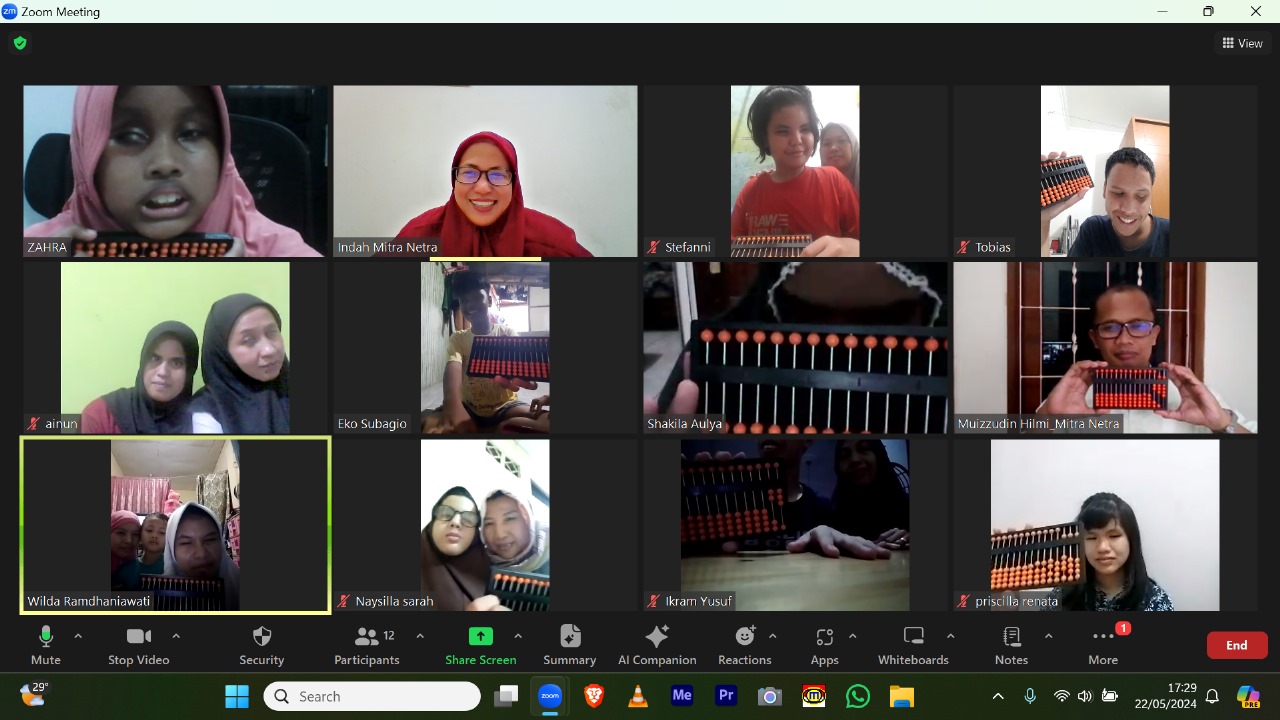Image resolution: width=1280 pixels, height=720 pixels.
Task: Click the meeting Summary icon
Action: (x=570, y=645)
